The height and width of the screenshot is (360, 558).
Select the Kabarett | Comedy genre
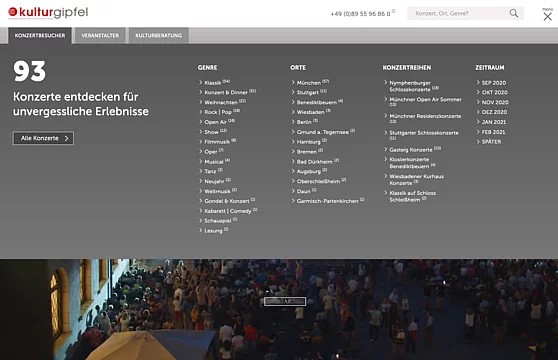(228, 211)
